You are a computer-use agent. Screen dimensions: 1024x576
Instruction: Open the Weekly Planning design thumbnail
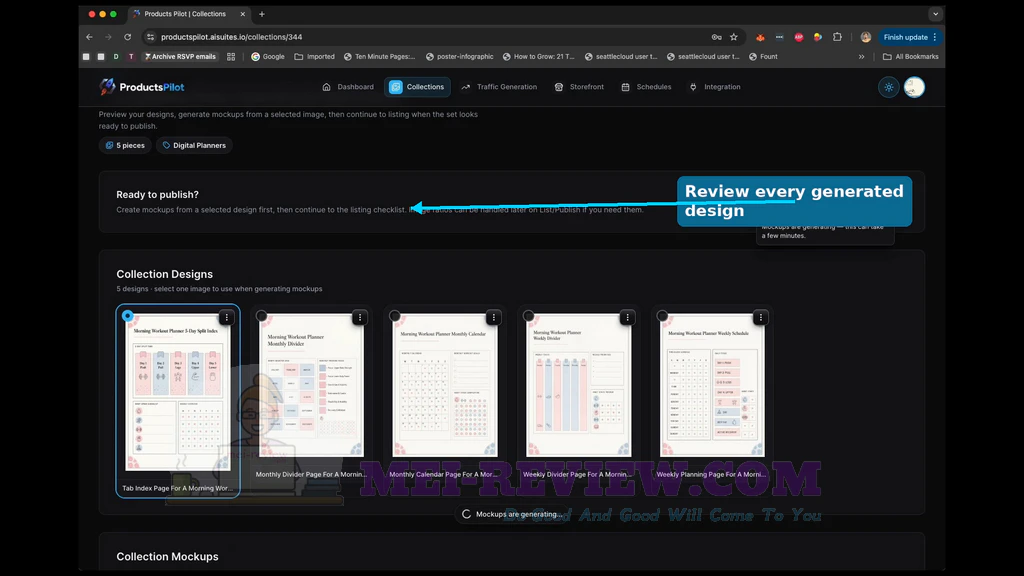pyautogui.click(x=712, y=386)
